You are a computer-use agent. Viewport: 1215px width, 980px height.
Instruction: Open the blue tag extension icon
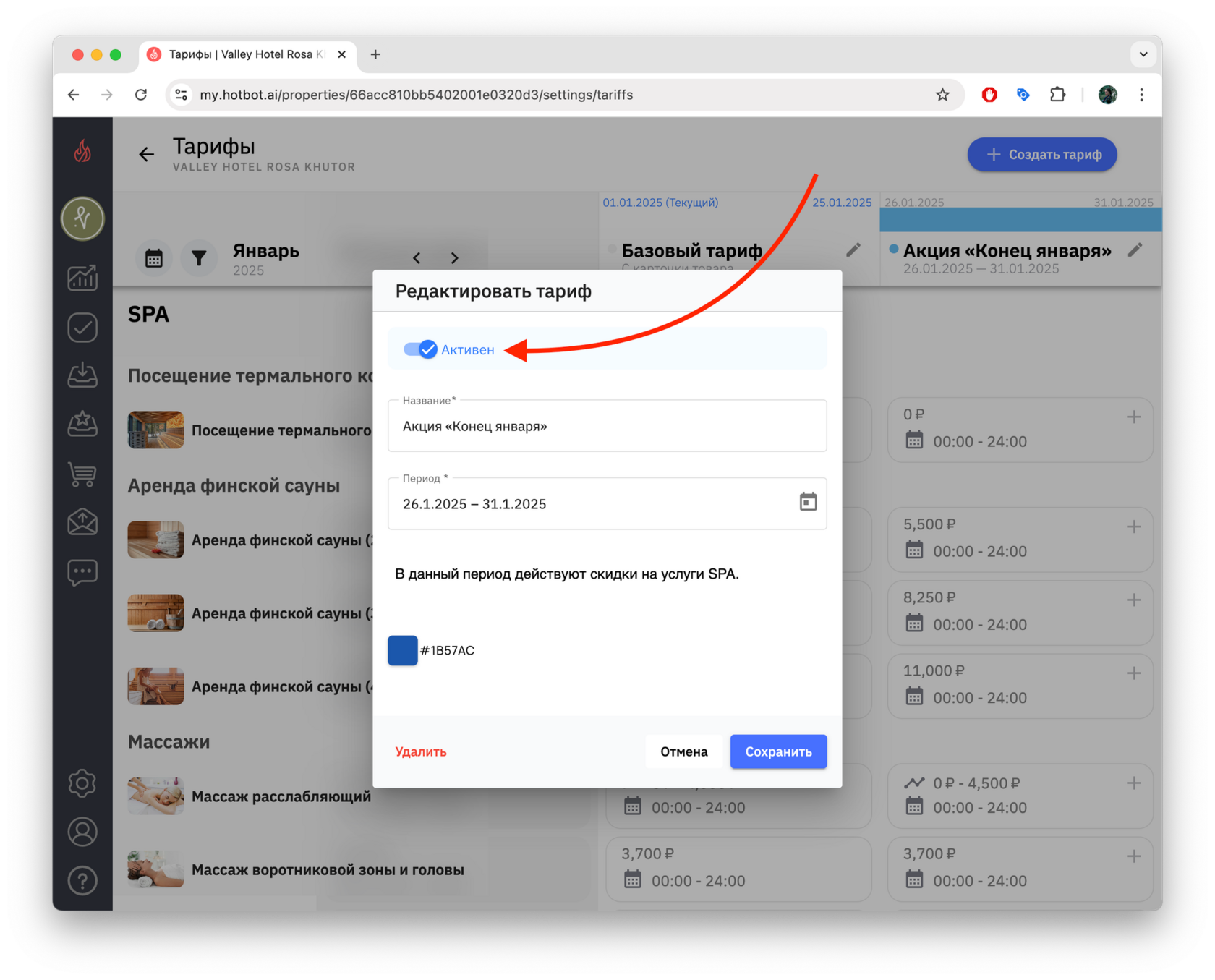1023,95
